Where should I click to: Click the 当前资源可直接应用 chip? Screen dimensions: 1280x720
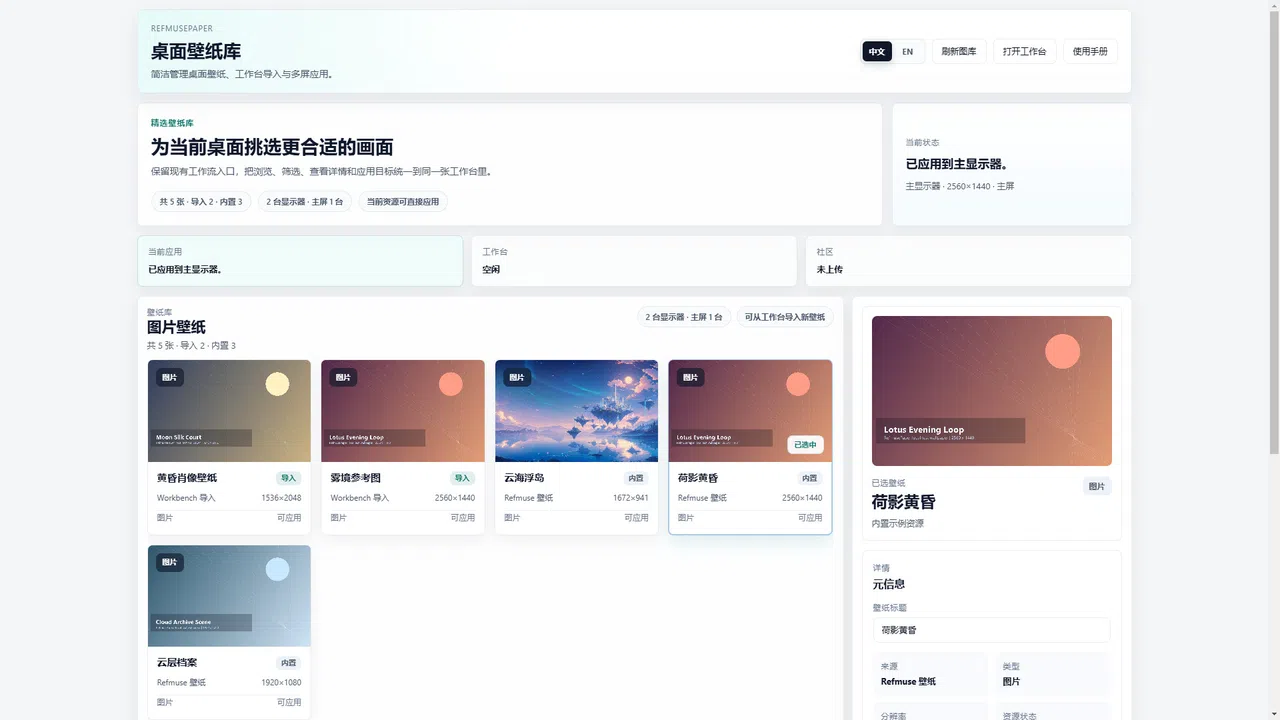(x=403, y=201)
